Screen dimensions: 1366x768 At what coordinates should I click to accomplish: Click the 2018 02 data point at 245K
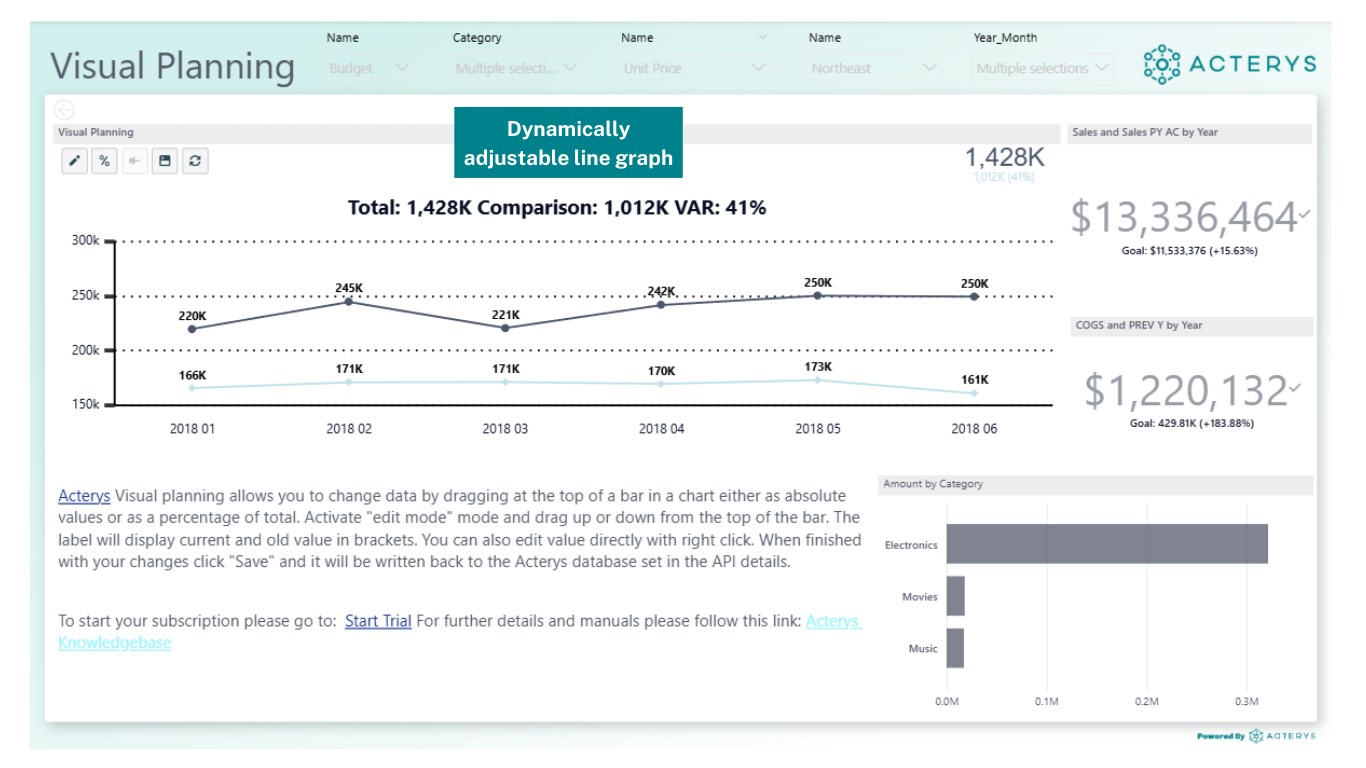click(x=349, y=301)
